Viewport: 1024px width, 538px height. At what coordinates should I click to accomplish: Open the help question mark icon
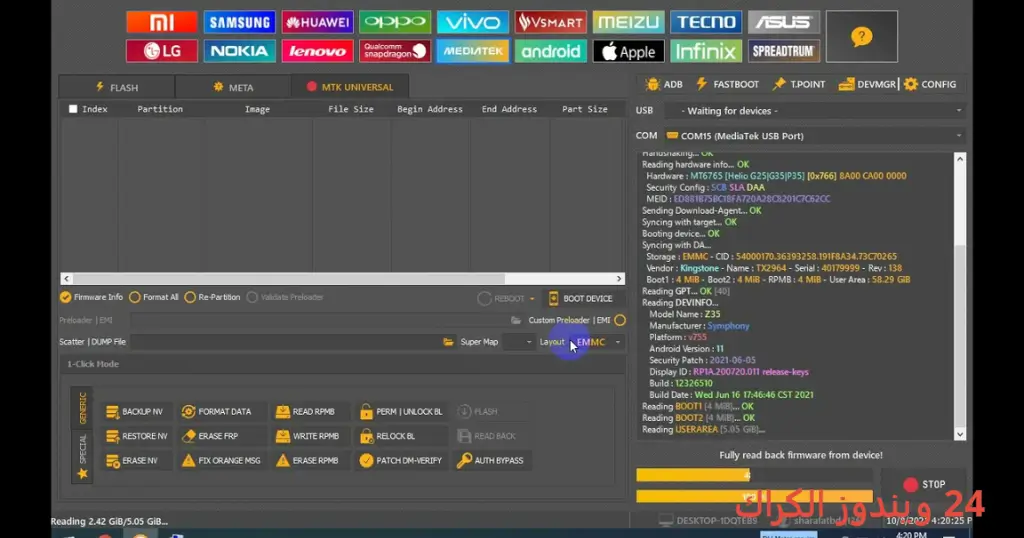pyautogui.click(x=861, y=37)
